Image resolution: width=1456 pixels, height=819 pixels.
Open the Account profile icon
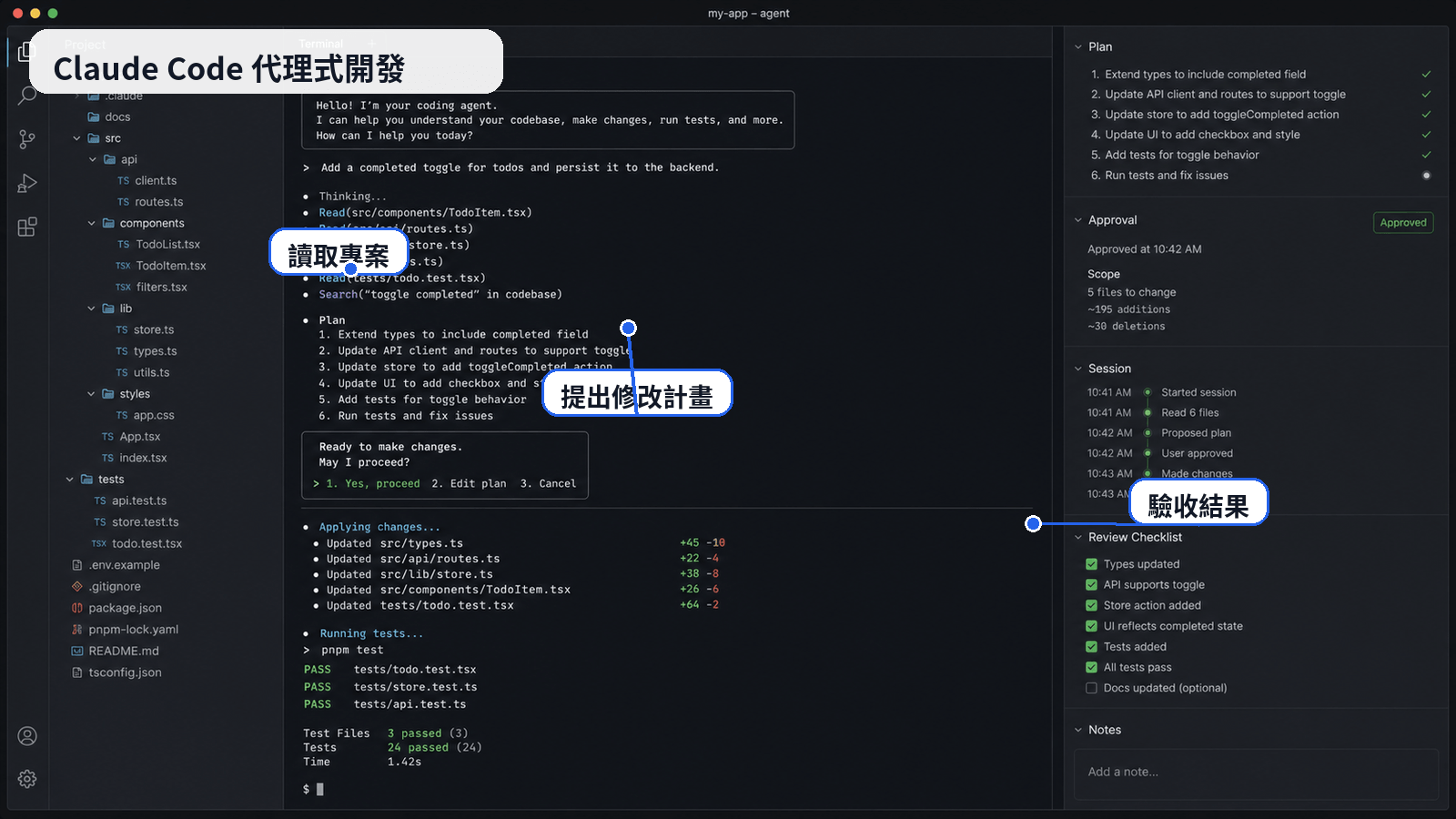pos(27,735)
